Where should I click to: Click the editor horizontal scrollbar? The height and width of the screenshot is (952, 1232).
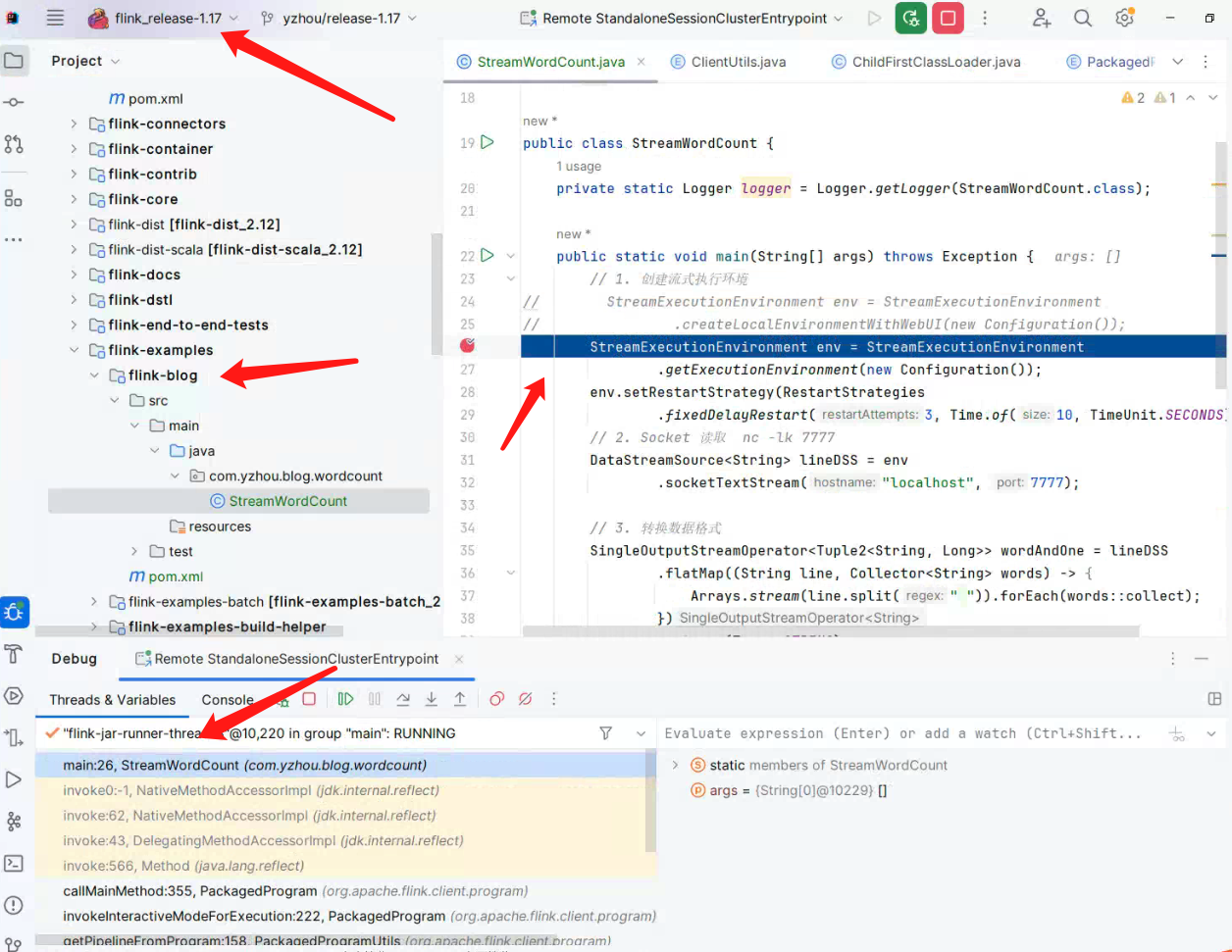click(831, 631)
